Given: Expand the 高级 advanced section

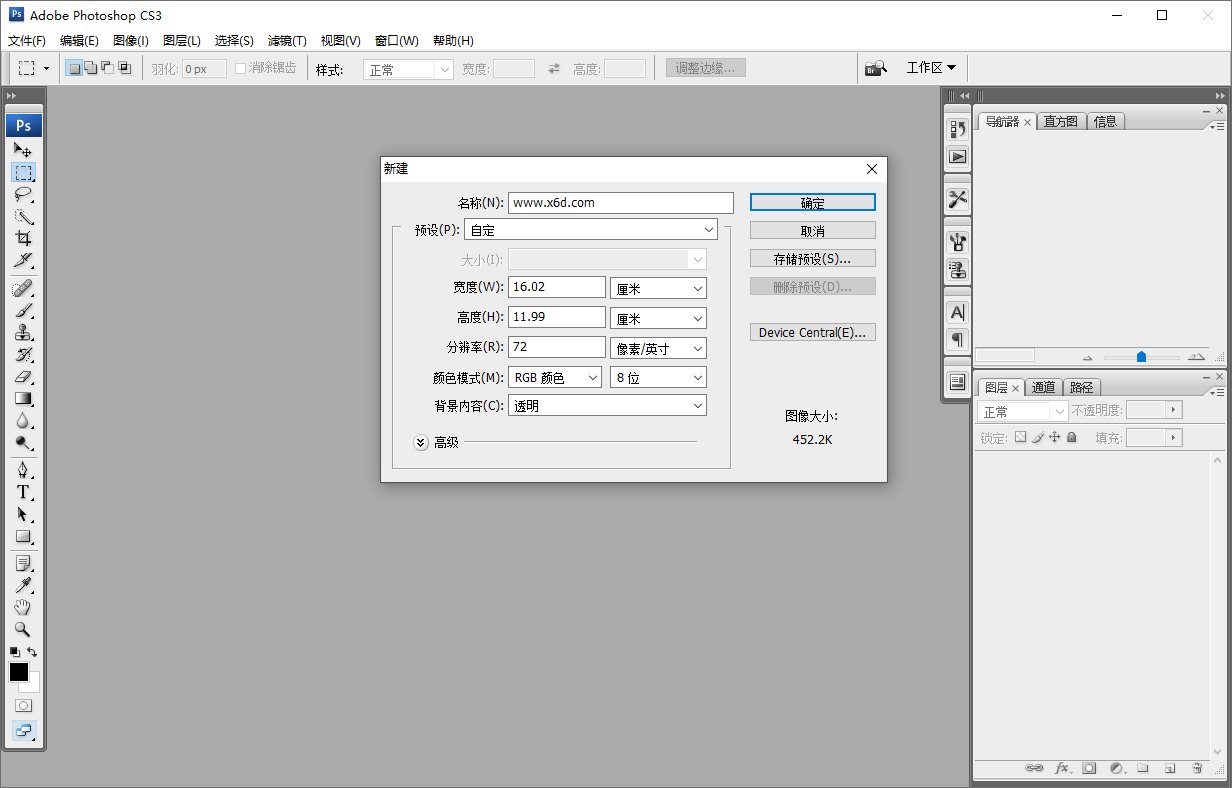Looking at the screenshot, I should [x=420, y=441].
